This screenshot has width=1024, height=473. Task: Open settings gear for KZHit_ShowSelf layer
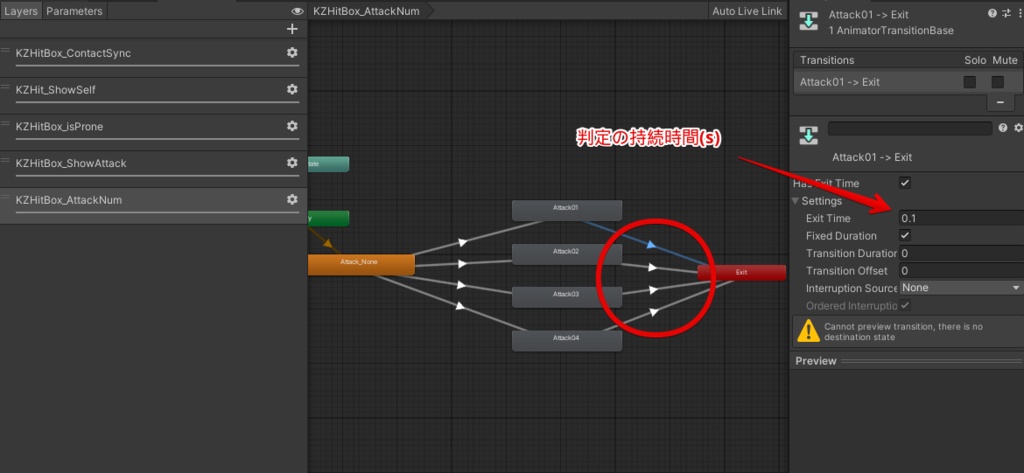click(x=292, y=89)
